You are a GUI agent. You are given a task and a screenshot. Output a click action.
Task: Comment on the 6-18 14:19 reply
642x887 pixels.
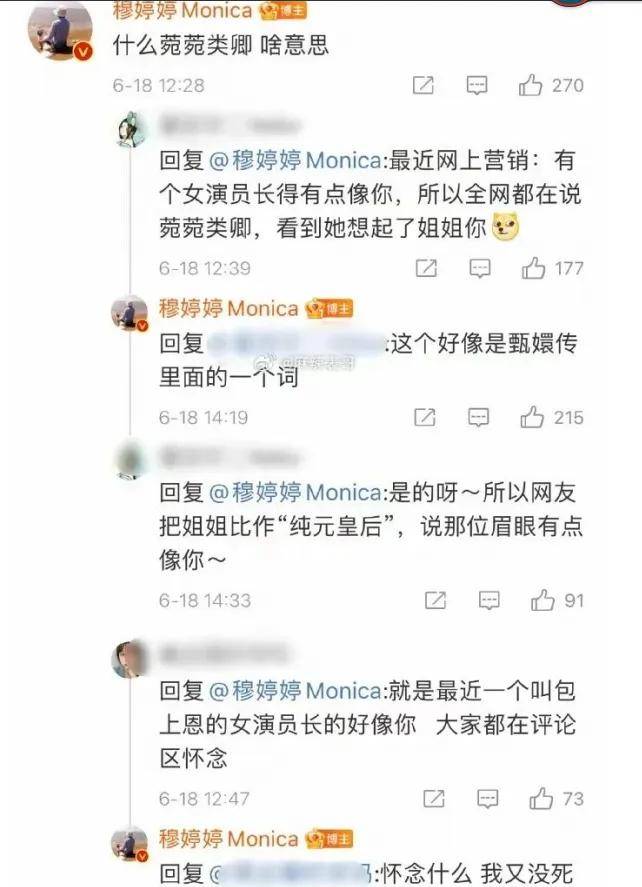pyautogui.click(x=479, y=417)
